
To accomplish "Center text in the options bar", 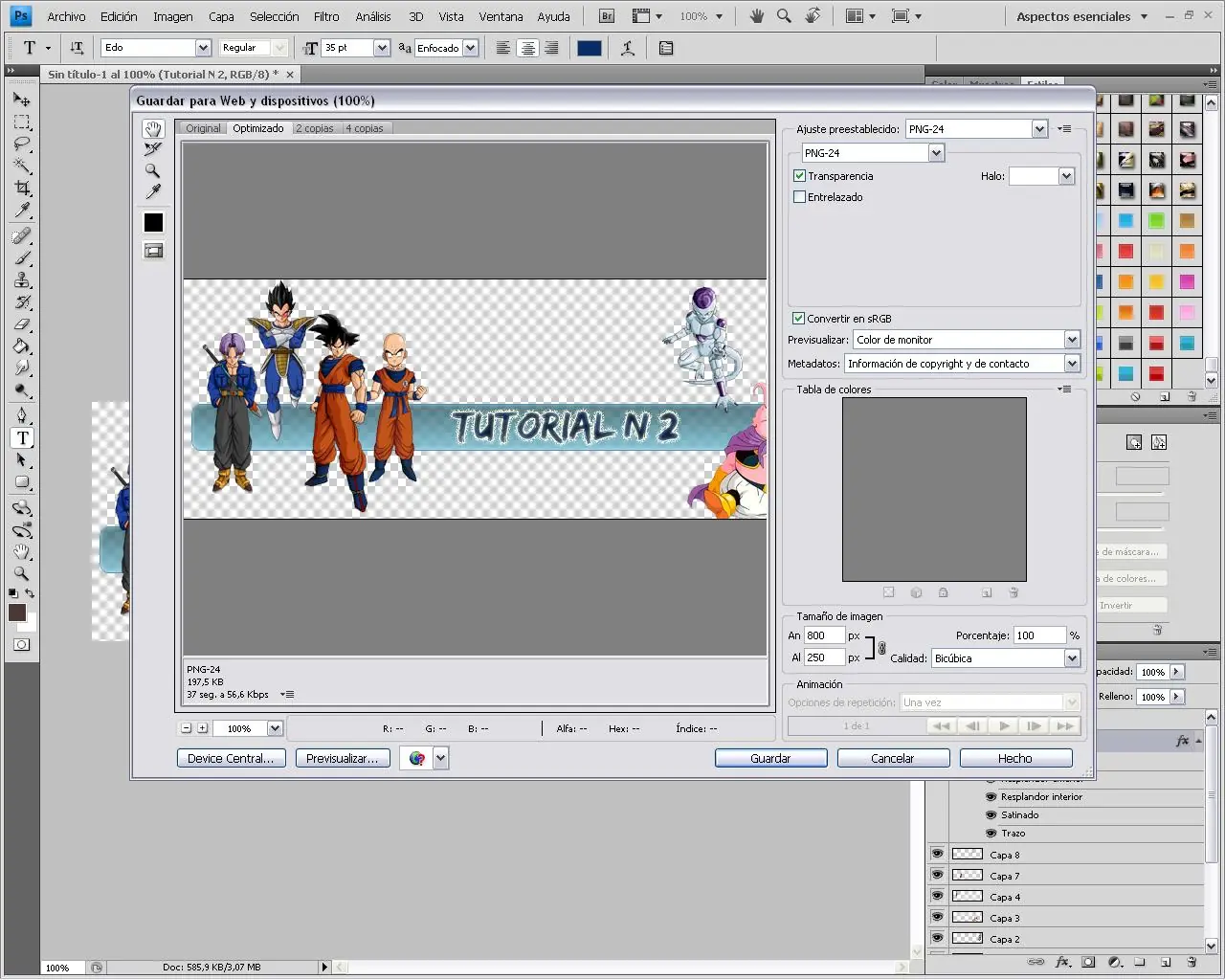I will (x=527, y=48).
